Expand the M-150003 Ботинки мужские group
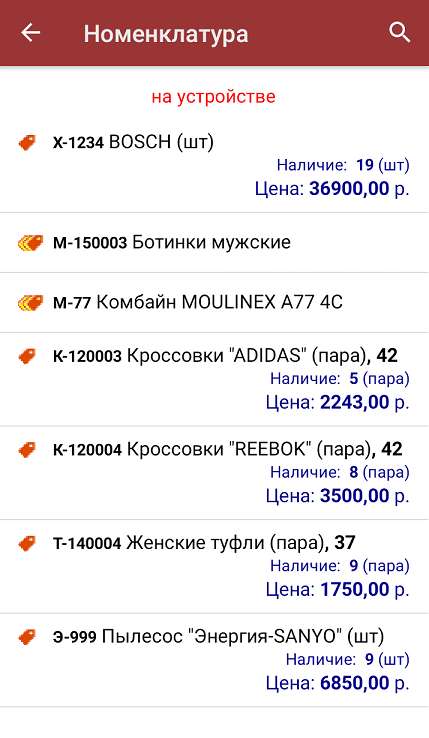Screen dimensions: 429x738 214,243
